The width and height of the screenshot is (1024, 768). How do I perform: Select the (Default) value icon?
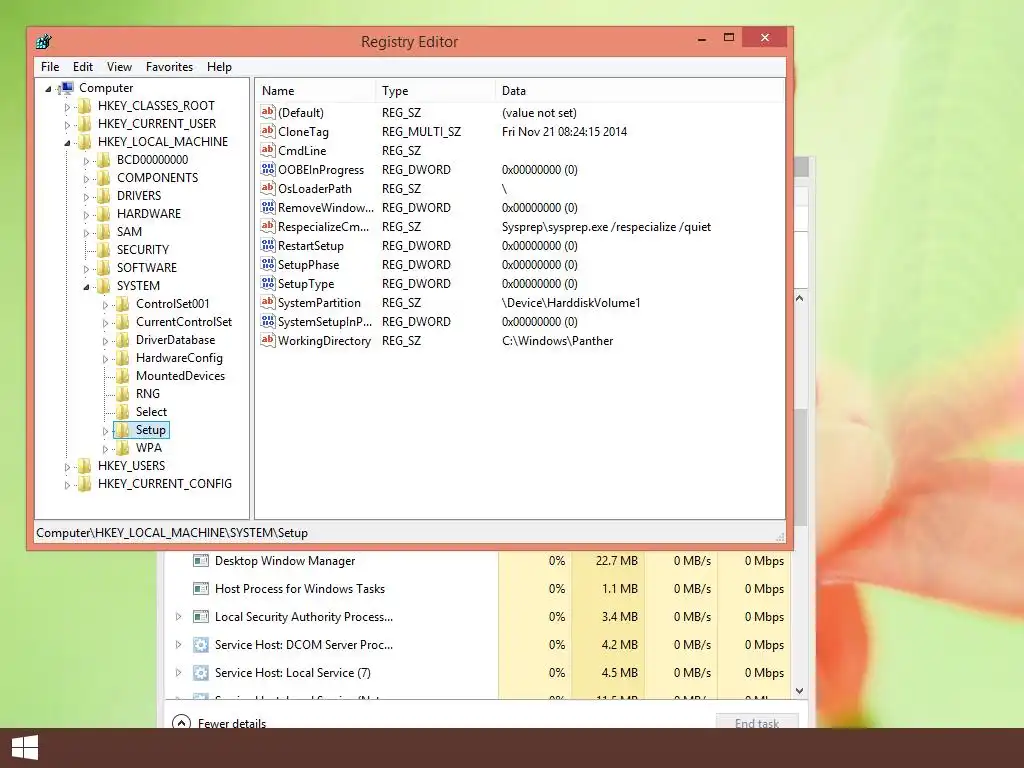pos(268,112)
